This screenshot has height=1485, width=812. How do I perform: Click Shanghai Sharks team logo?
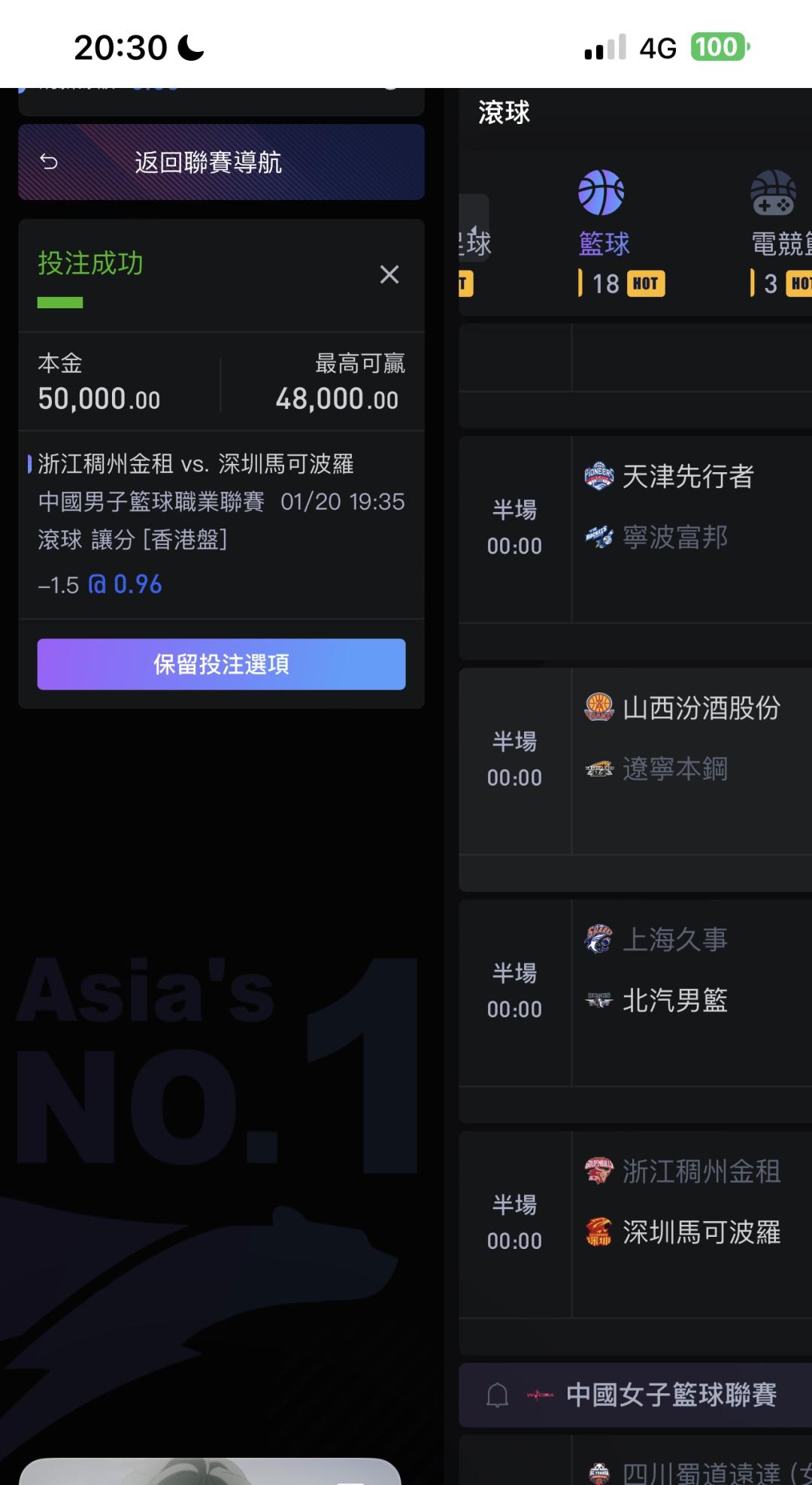tap(599, 938)
